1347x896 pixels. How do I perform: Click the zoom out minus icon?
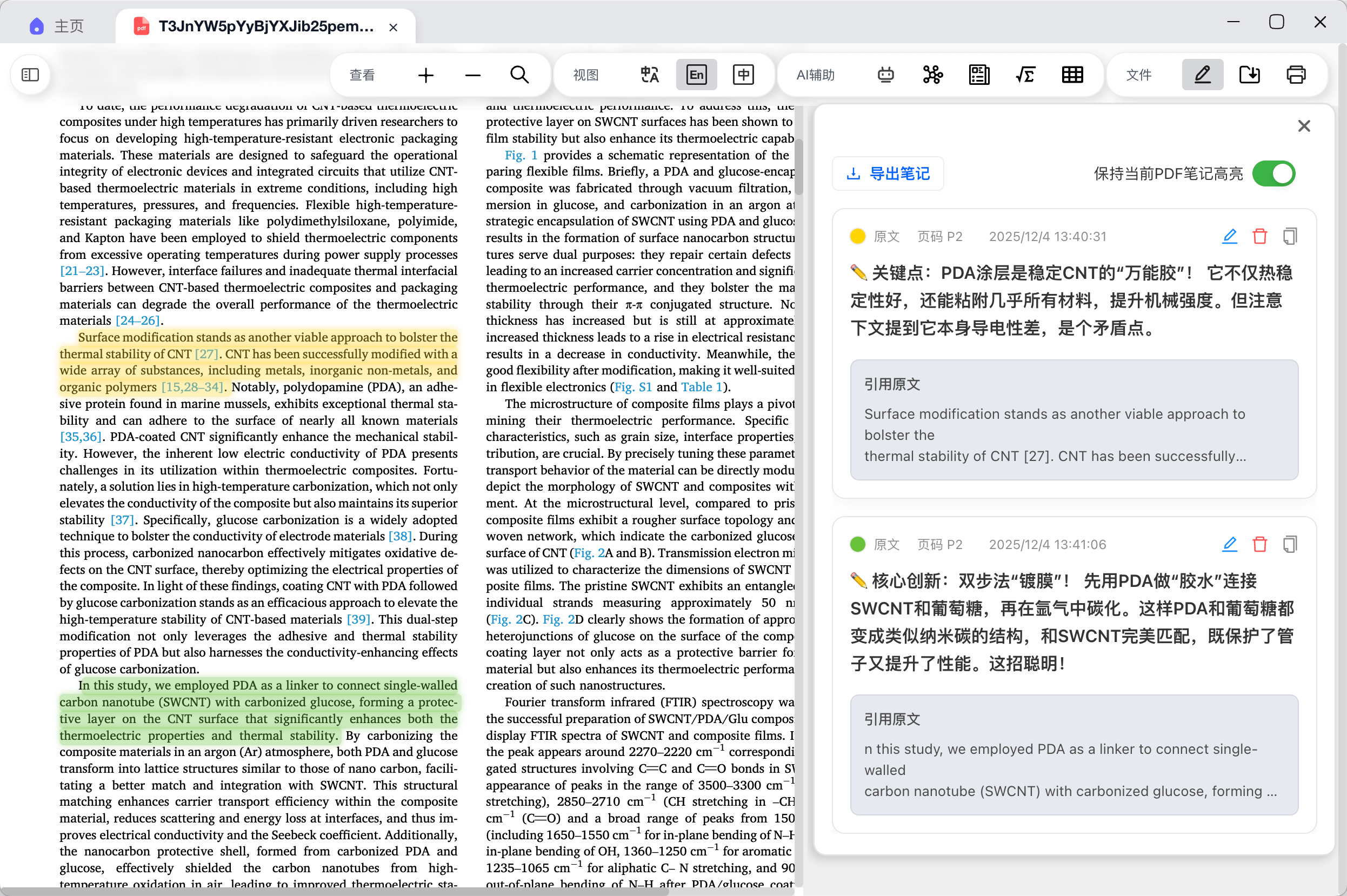click(472, 75)
